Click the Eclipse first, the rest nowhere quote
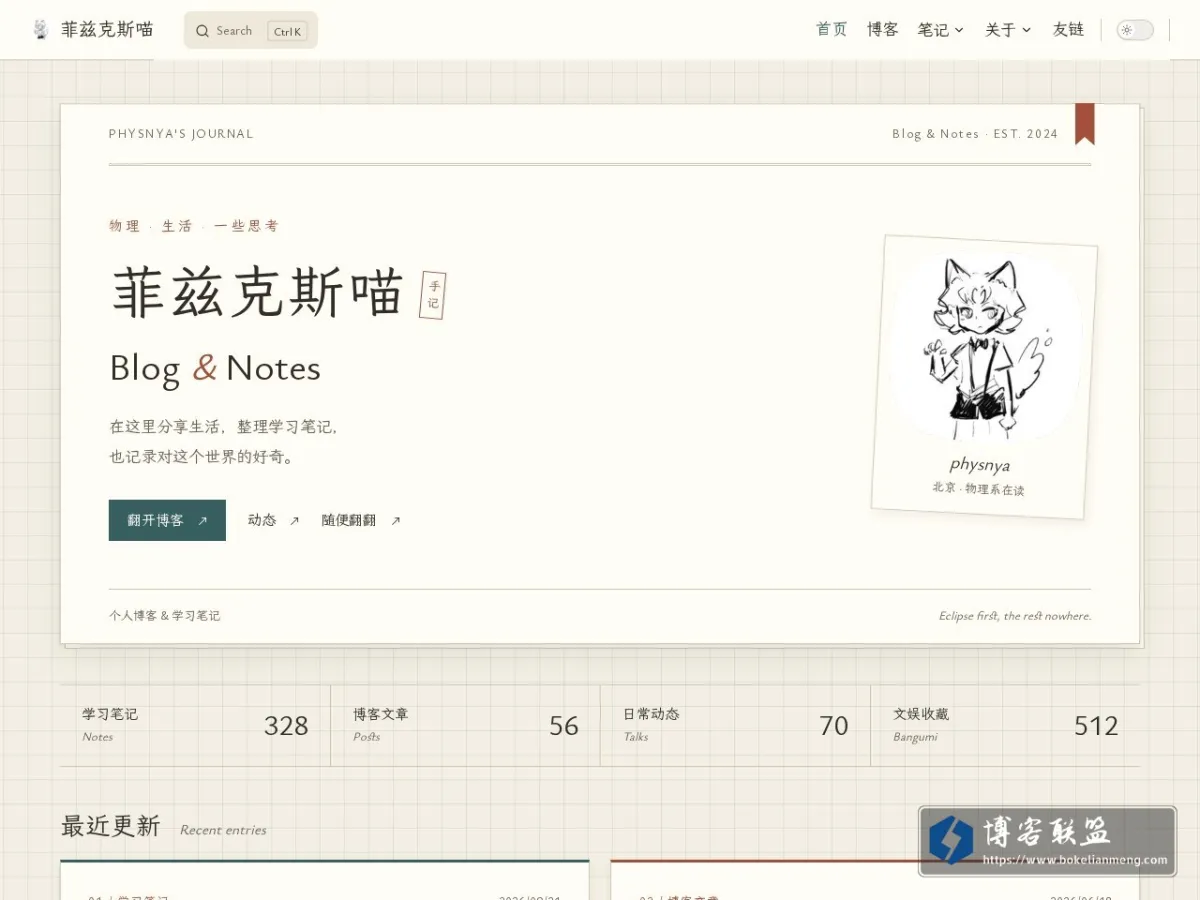This screenshot has width=1200, height=900. click(x=1015, y=616)
